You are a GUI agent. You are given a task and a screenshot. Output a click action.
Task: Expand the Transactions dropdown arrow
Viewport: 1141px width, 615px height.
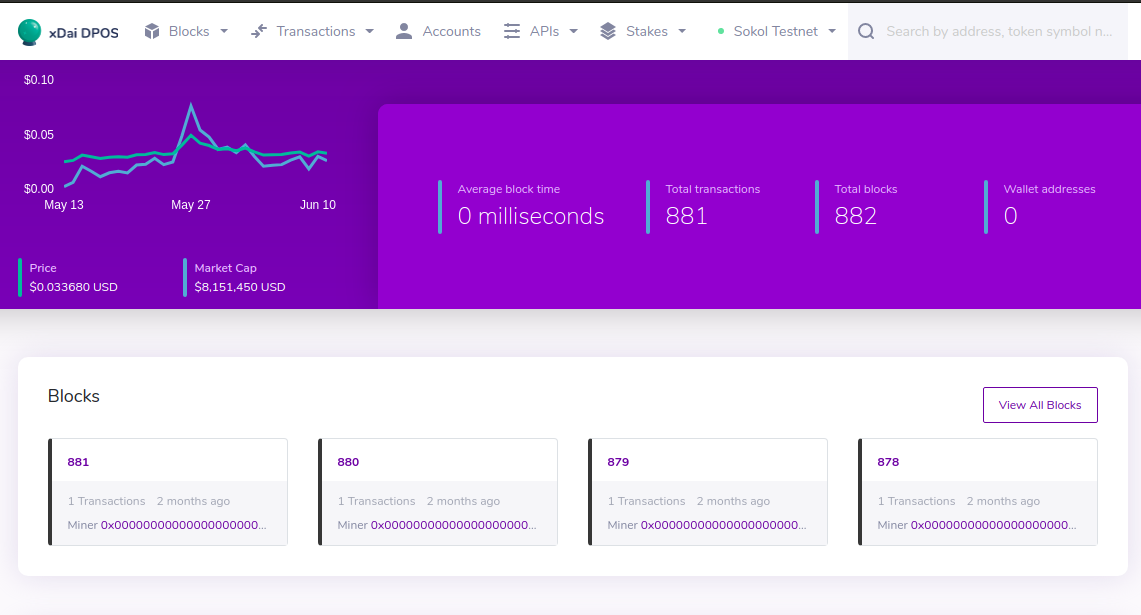(x=370, y=31)
